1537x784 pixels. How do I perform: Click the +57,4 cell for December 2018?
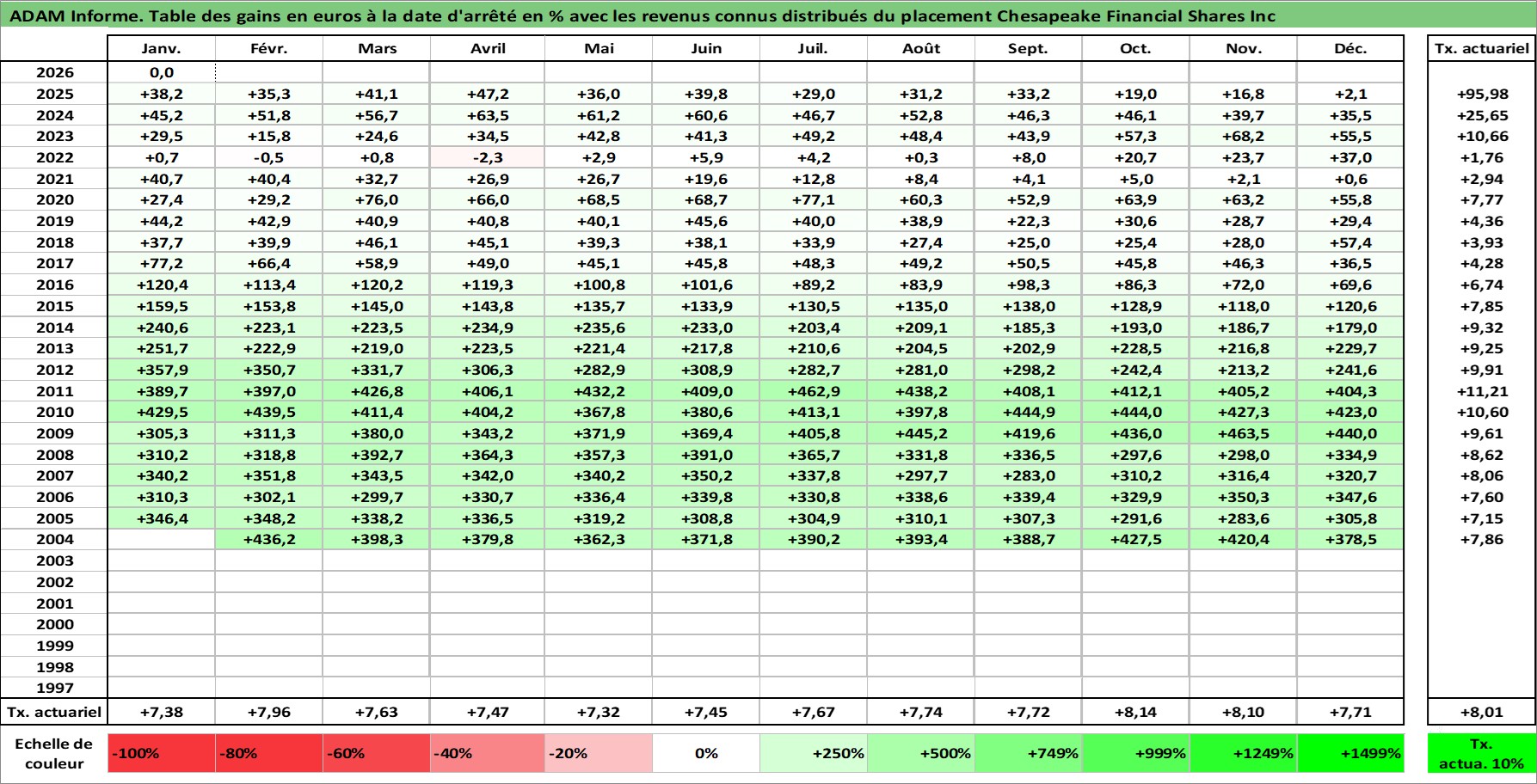click(x=1350, y=242)
